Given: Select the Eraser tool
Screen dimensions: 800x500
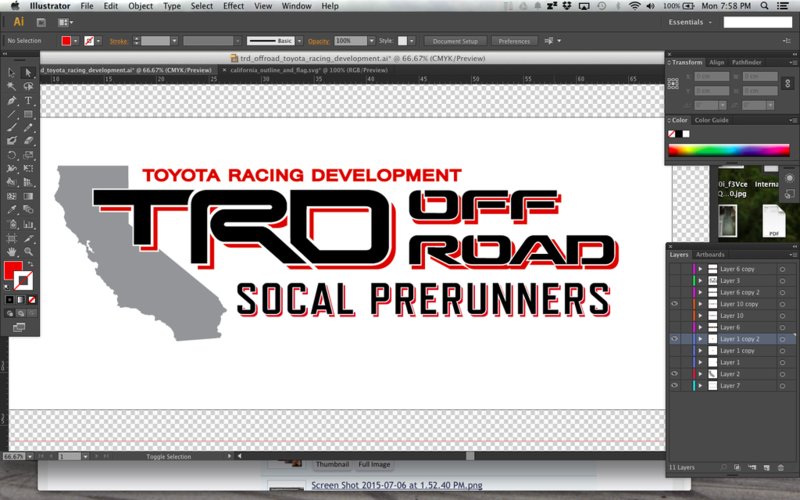Looking at the screenshot, I should 28,141.
